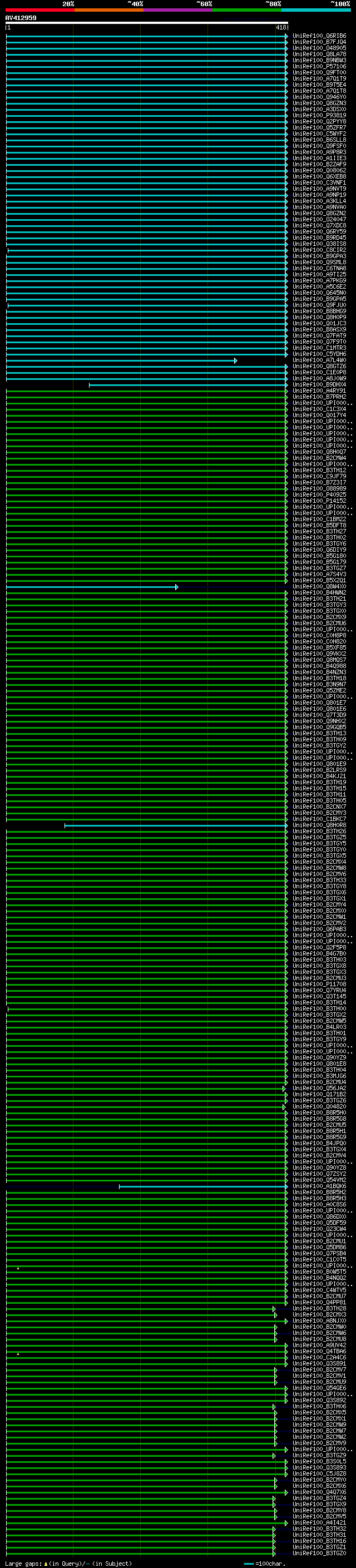
Task: Select the UniRef100_B5XF85 label
Action: [x=319, y=647]
